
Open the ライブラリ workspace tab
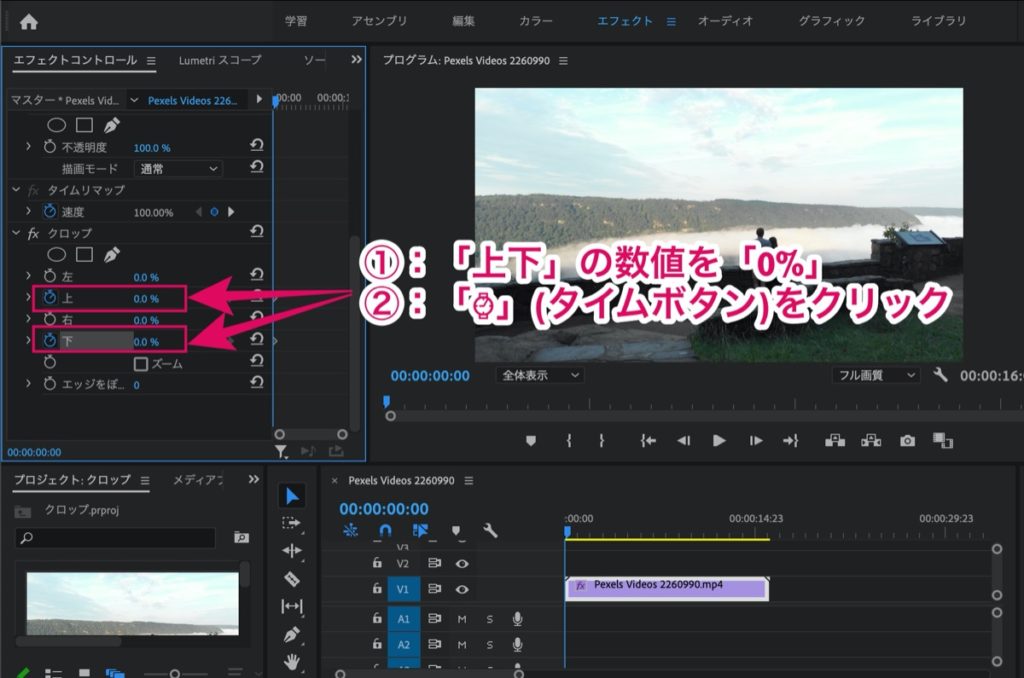coord(938,21)
